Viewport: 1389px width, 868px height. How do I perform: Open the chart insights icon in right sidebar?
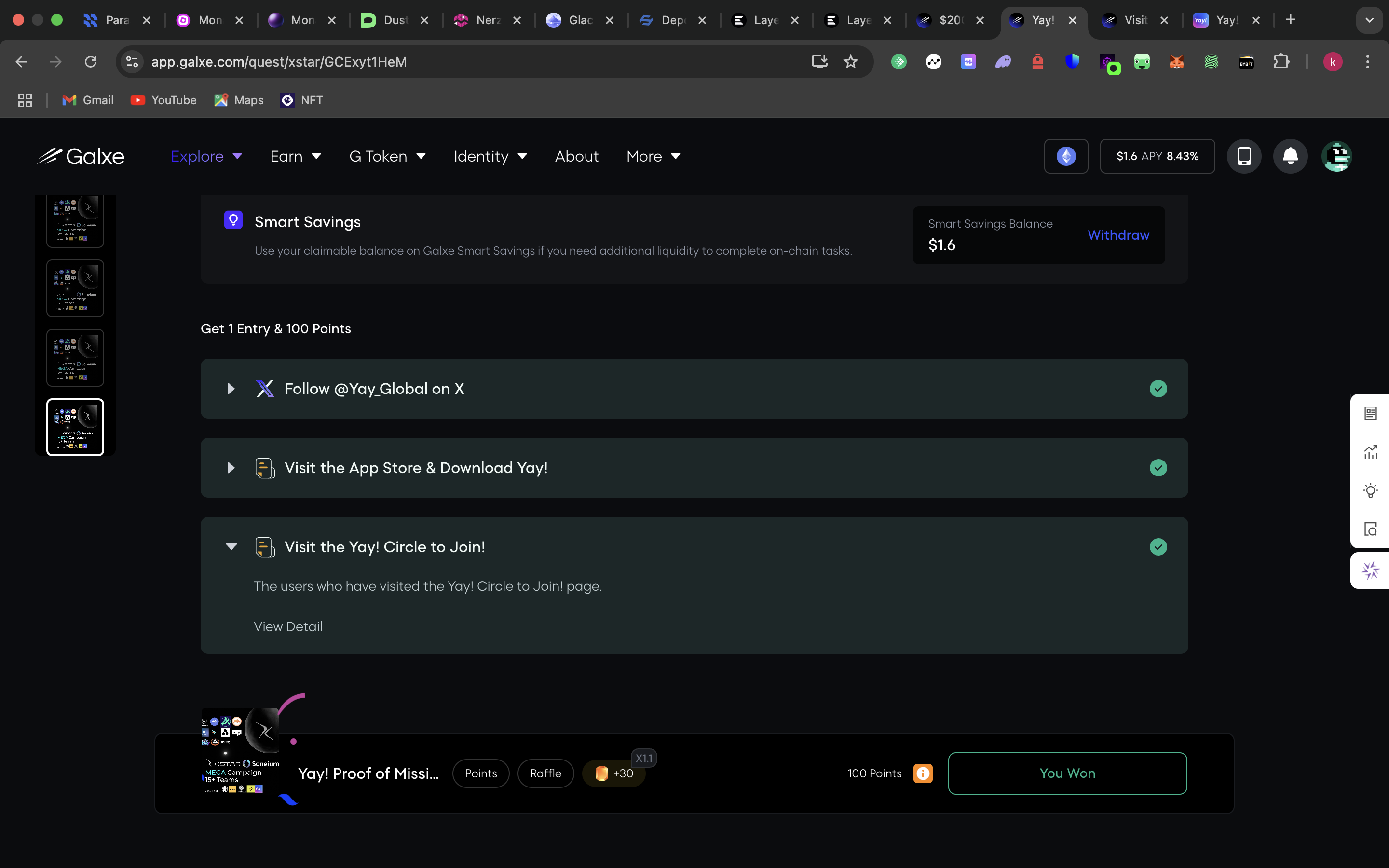[1371, 451]
